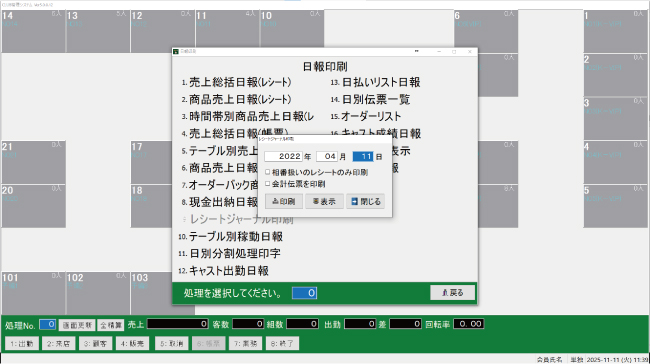
Task: Open 12. キャスト出勤日報
Action: [223, 271]
